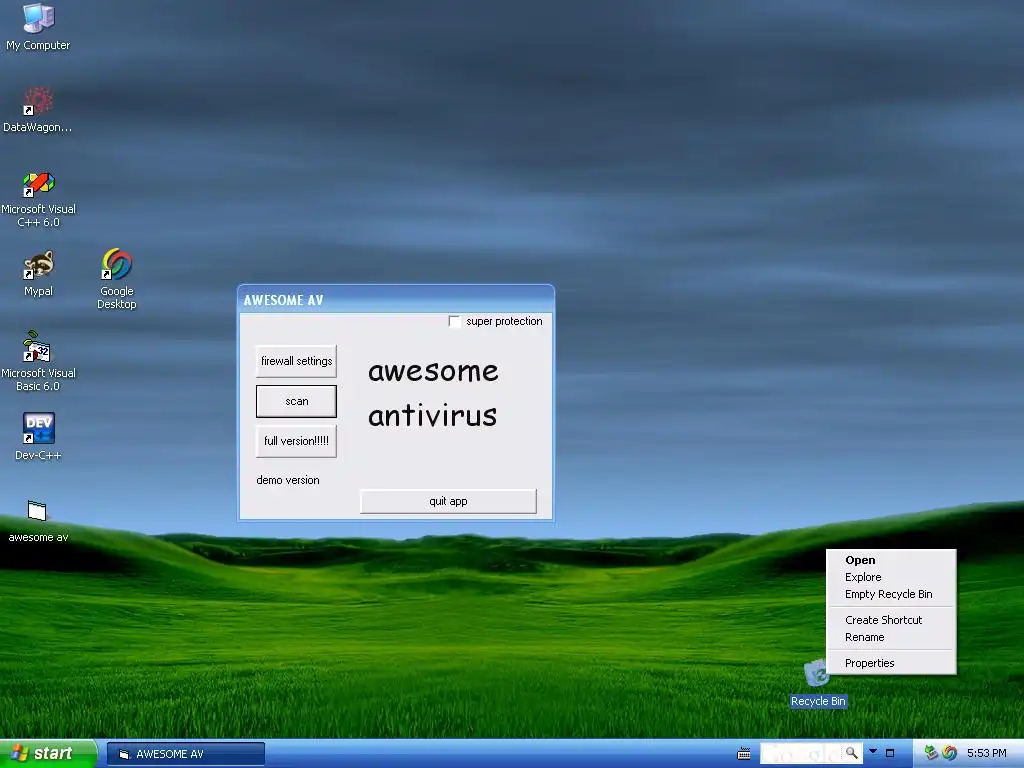1024x768 pixels.
Task: Select the Recycle Bin desktop icon
Action: [x=818, y=683]
